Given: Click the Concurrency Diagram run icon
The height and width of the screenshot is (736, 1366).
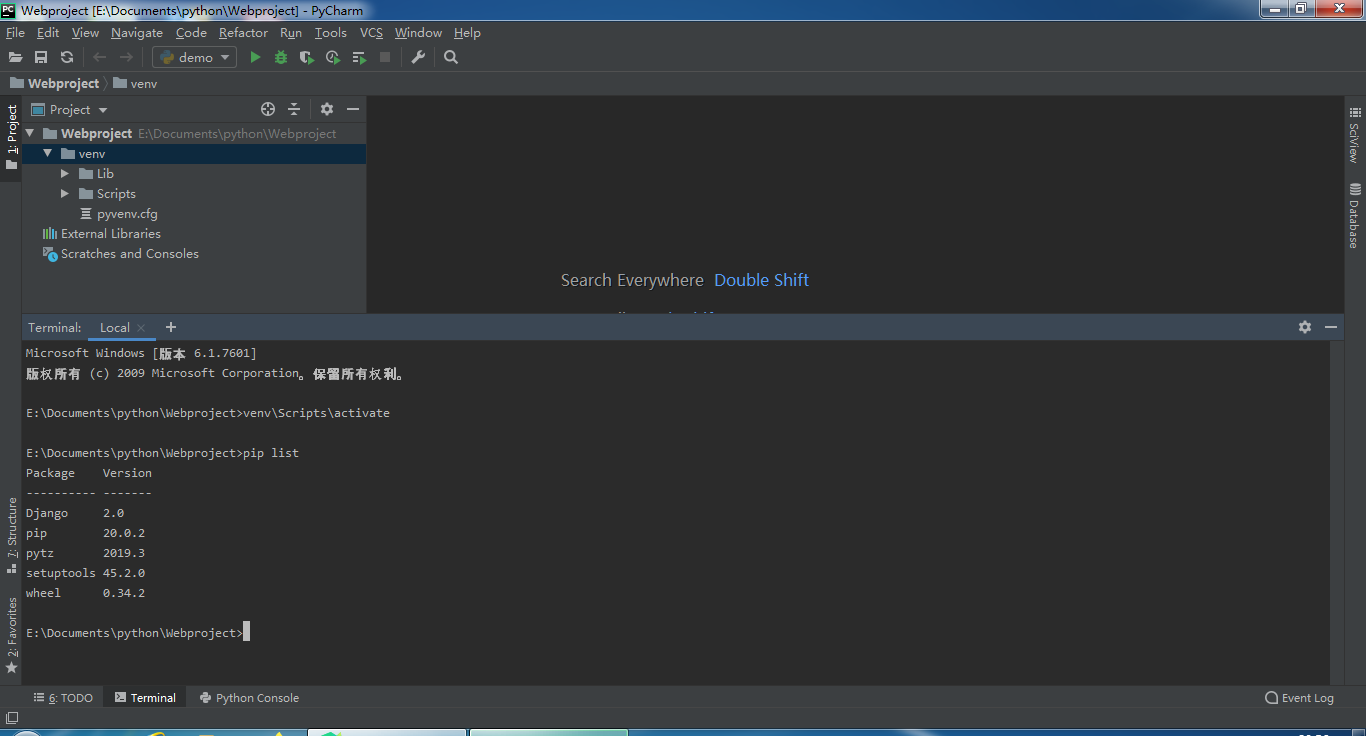Looking at the screenshot, I should tap(359, 58).
